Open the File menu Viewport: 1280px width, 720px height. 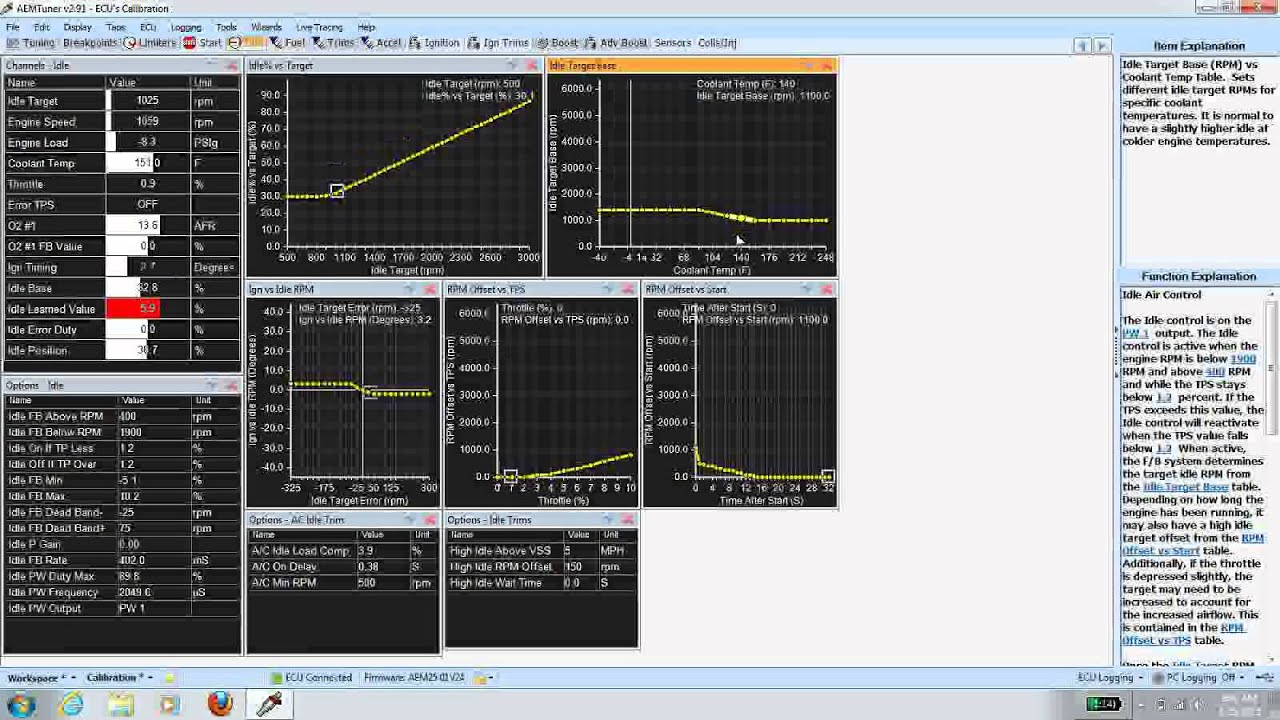tap(14, 27)
